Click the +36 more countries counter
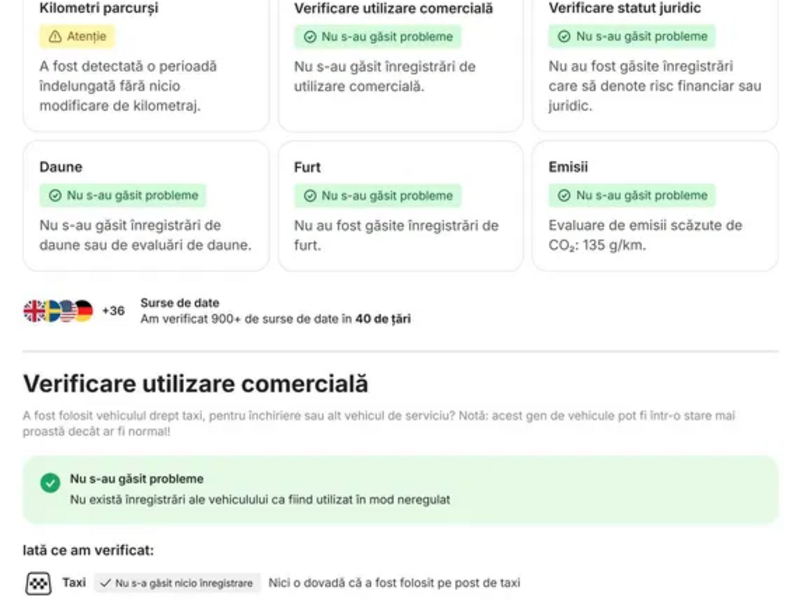 [113, 311]
